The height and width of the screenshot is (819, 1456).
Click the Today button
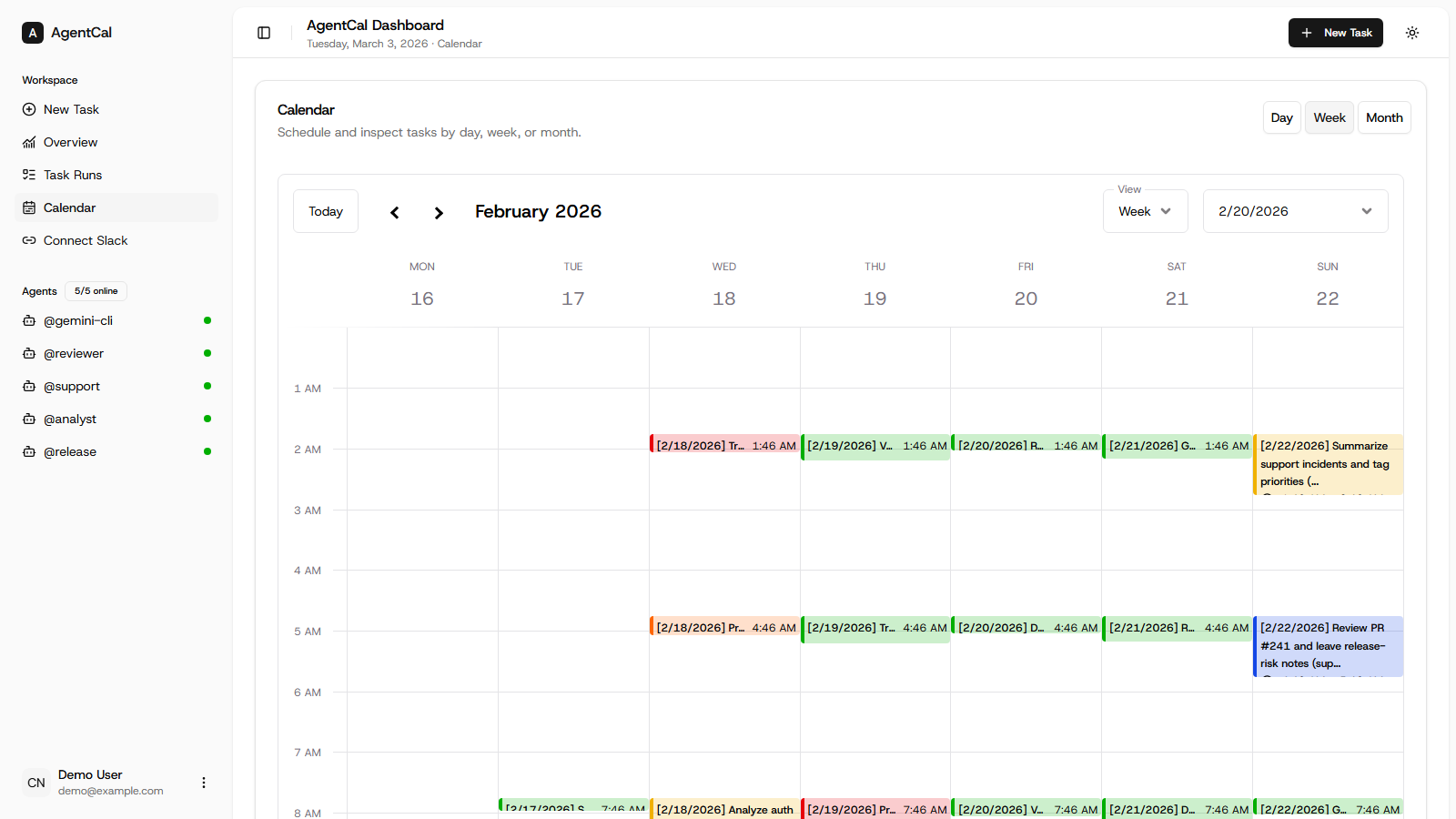click(326, 211)
